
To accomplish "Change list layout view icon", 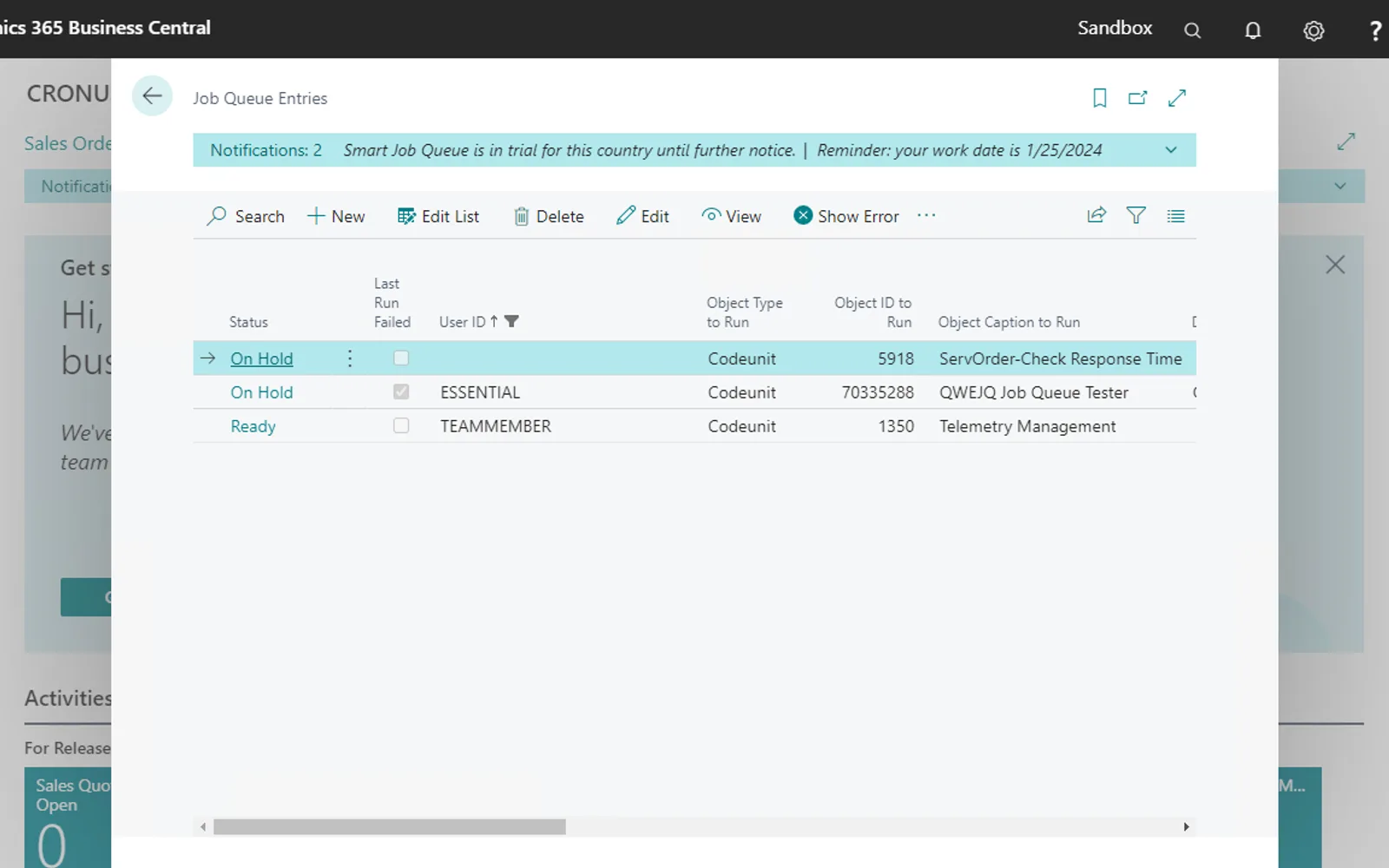I will point(1175,216).
